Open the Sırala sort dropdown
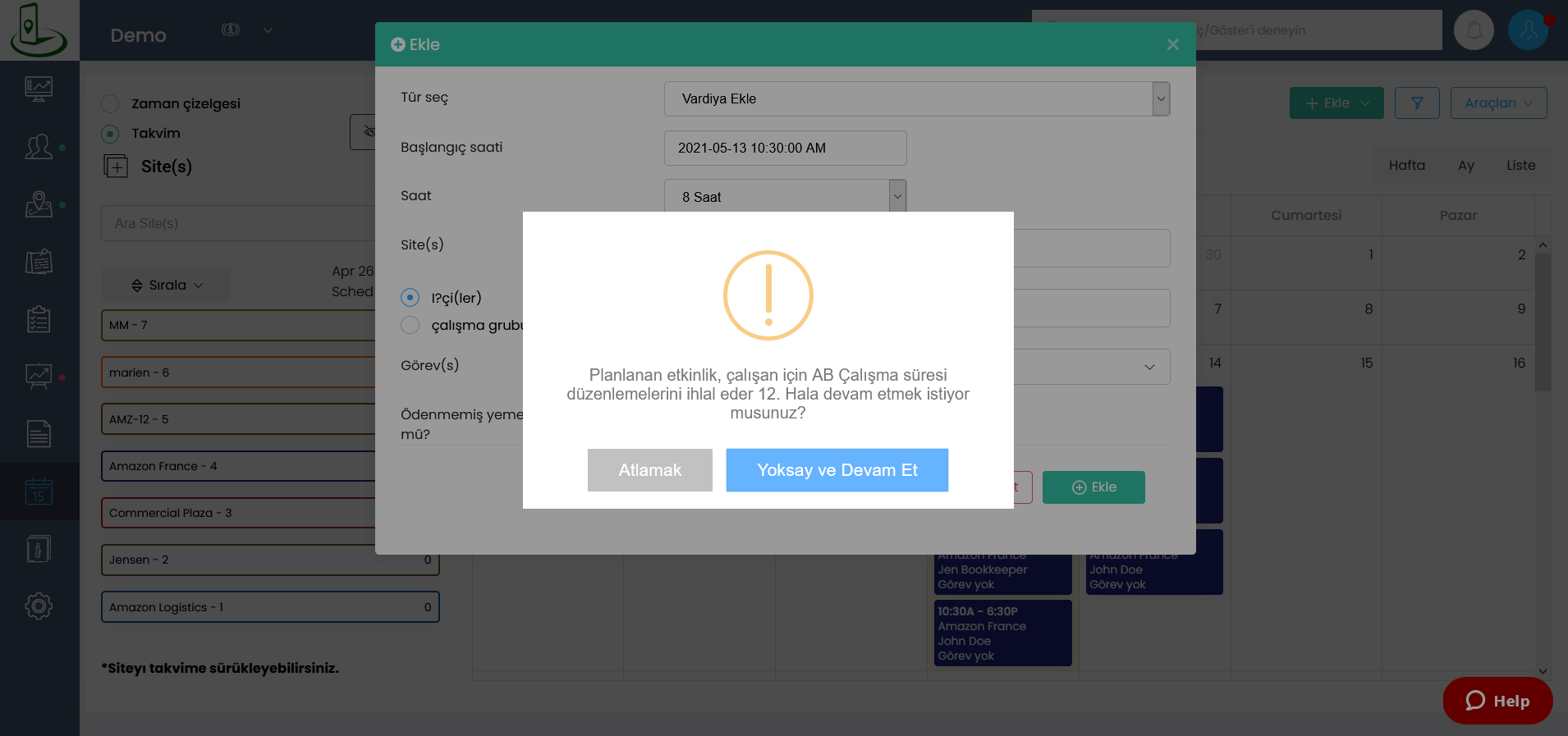 click(x=167, y=286)
